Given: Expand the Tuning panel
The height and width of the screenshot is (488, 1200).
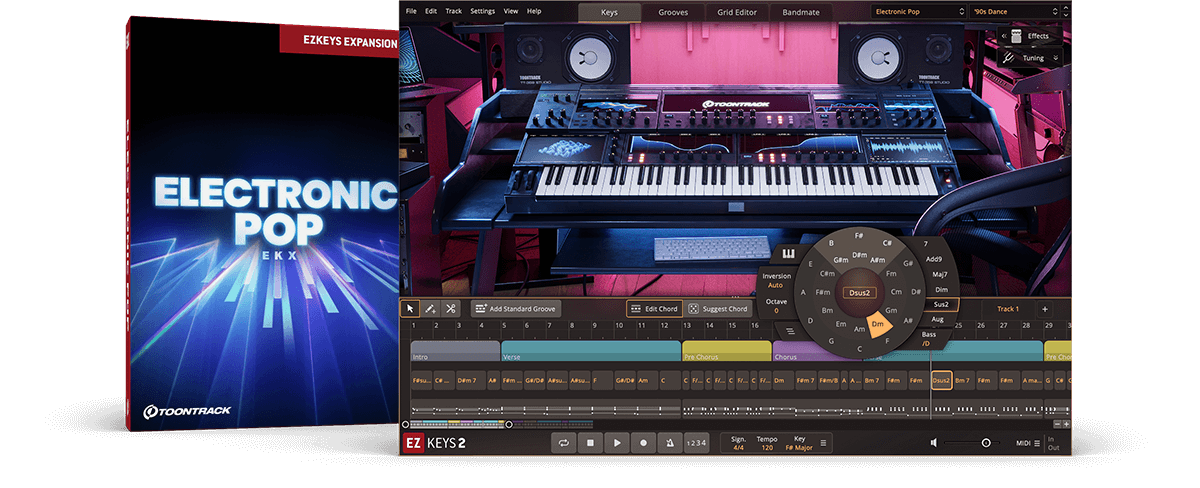Looking at the screenshot, I should click(x=1031, y=58).
